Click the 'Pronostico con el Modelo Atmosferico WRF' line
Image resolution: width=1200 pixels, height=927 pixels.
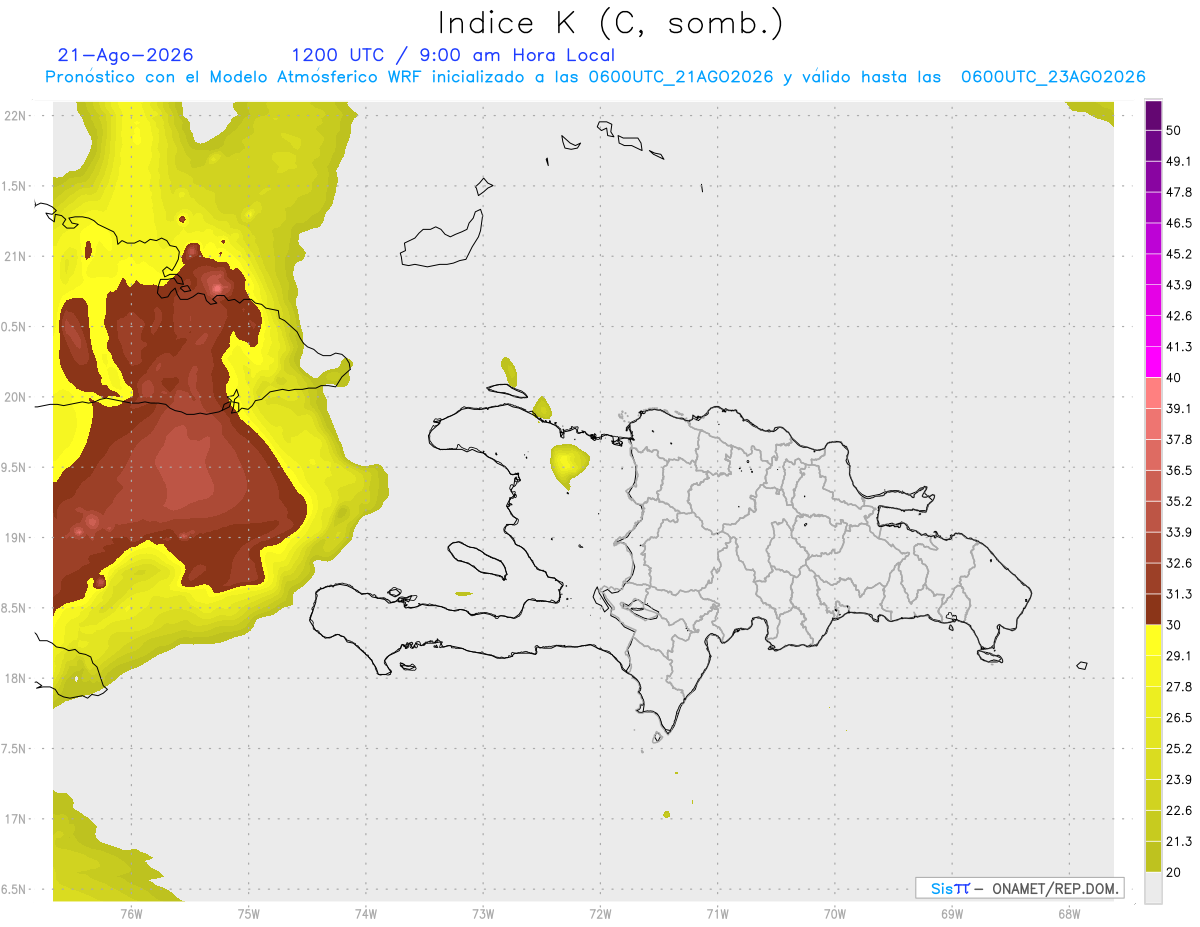pos(595,77)
